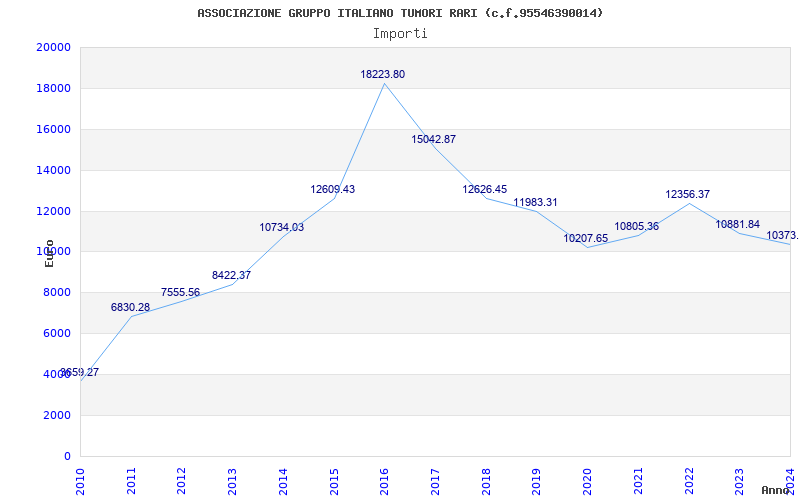The height and width of the screenshot is (500, 800).
Task: Click the 2010 x-axis year label
Action: (80, 480)
